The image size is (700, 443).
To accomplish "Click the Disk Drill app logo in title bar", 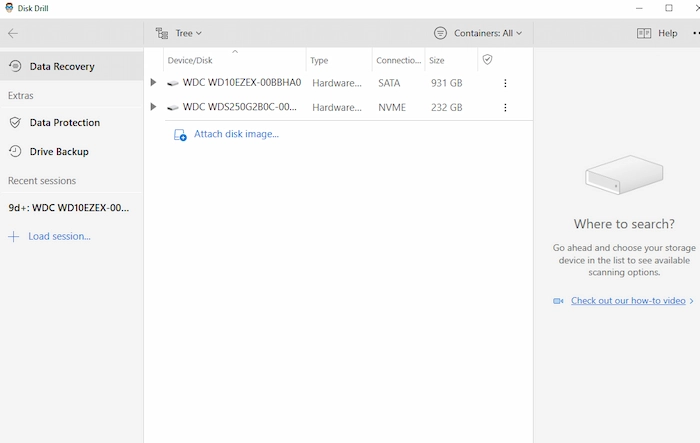I will 9,8.
